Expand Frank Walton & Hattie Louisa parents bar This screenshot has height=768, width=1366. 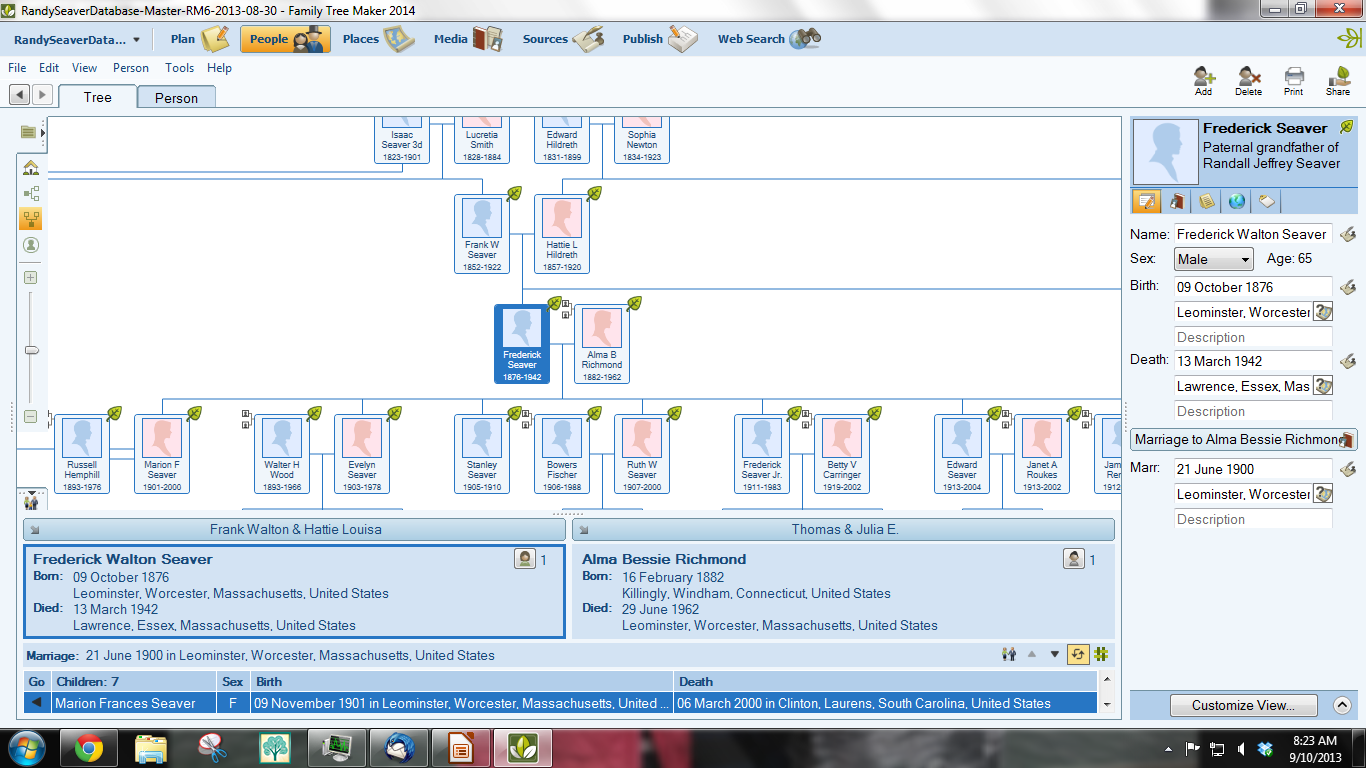[294, 529]
